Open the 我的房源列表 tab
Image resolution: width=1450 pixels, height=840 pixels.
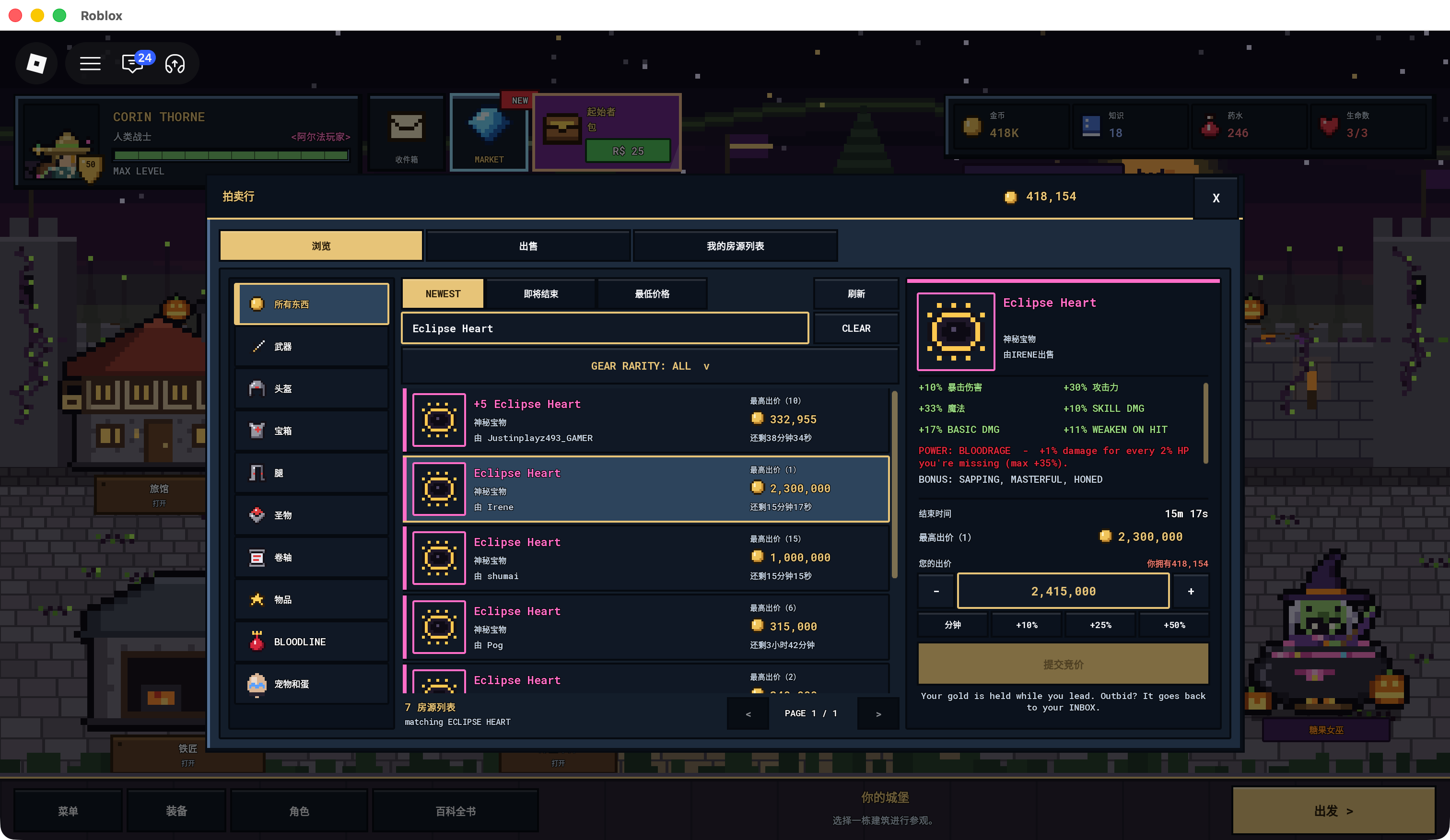[736, 246]
